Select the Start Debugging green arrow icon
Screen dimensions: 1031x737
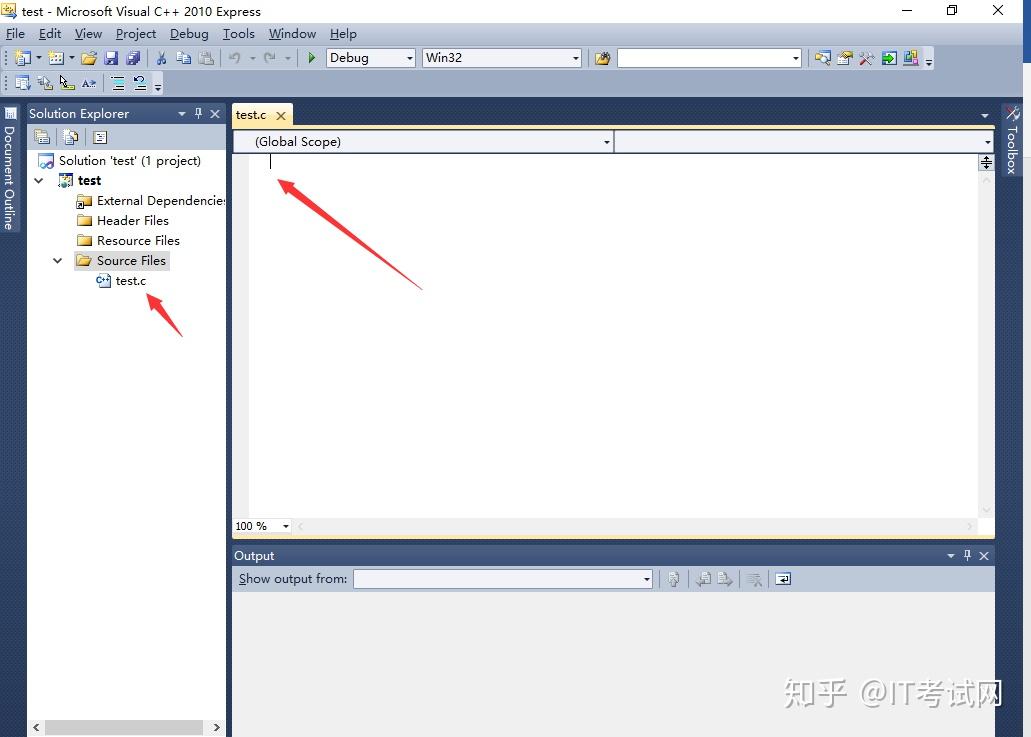tap(311, 57)
